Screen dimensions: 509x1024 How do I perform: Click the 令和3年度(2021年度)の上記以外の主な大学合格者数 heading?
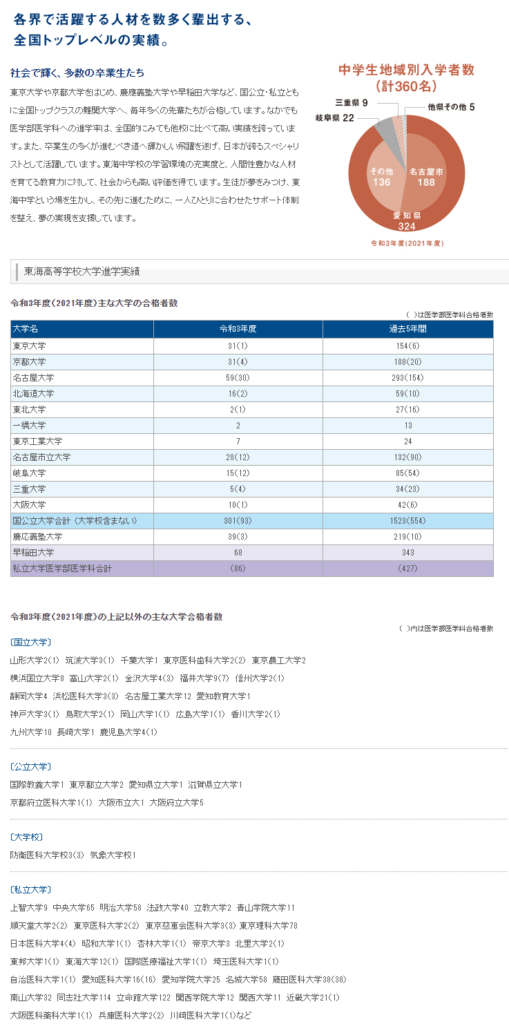click(x=117, y=616)
